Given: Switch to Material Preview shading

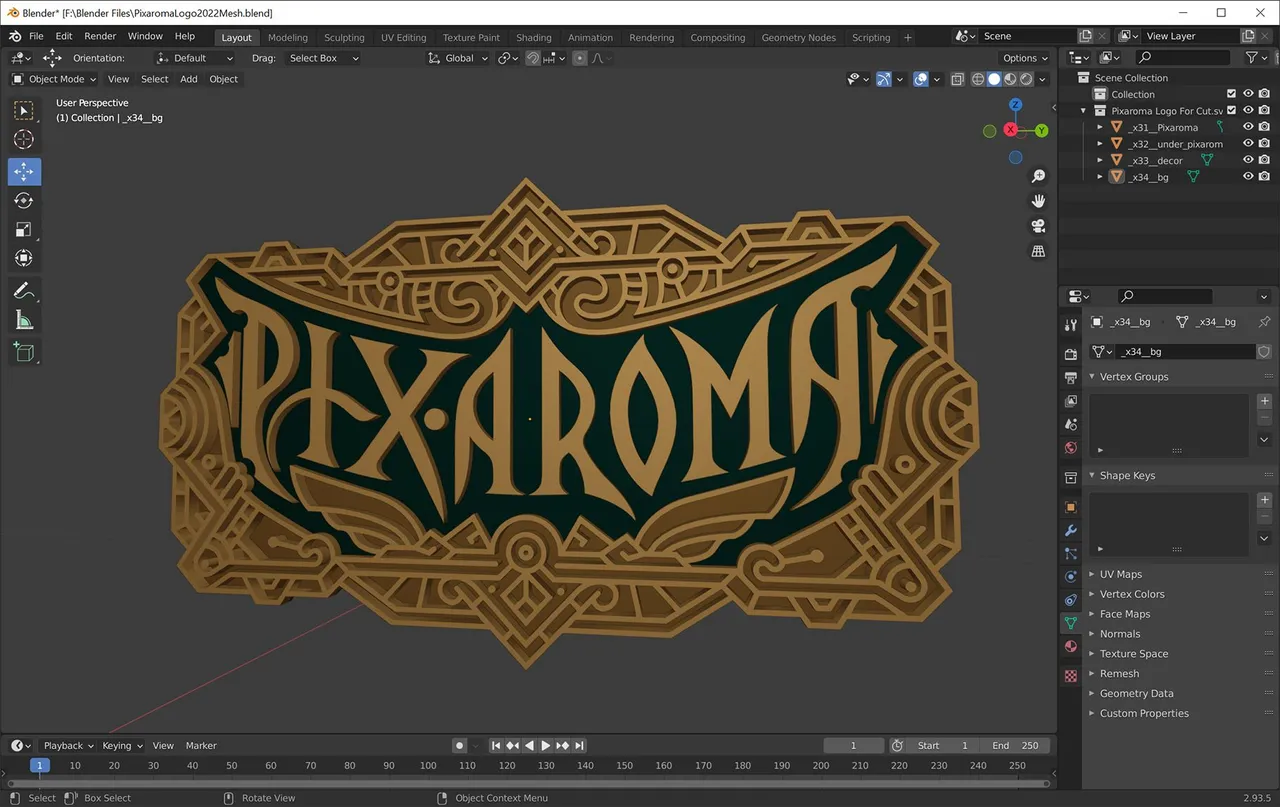Looking at the screenshot, I should tap(1010, 79).
